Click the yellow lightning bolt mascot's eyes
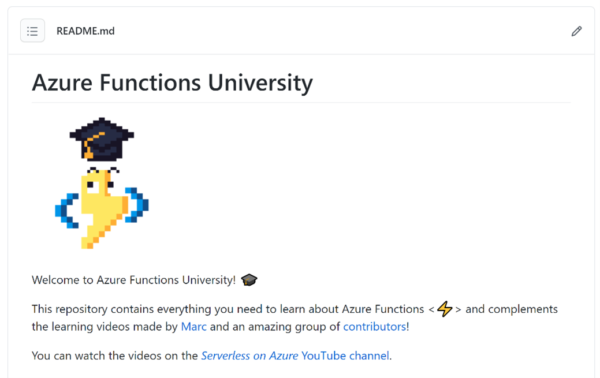 tap(100, 185)
